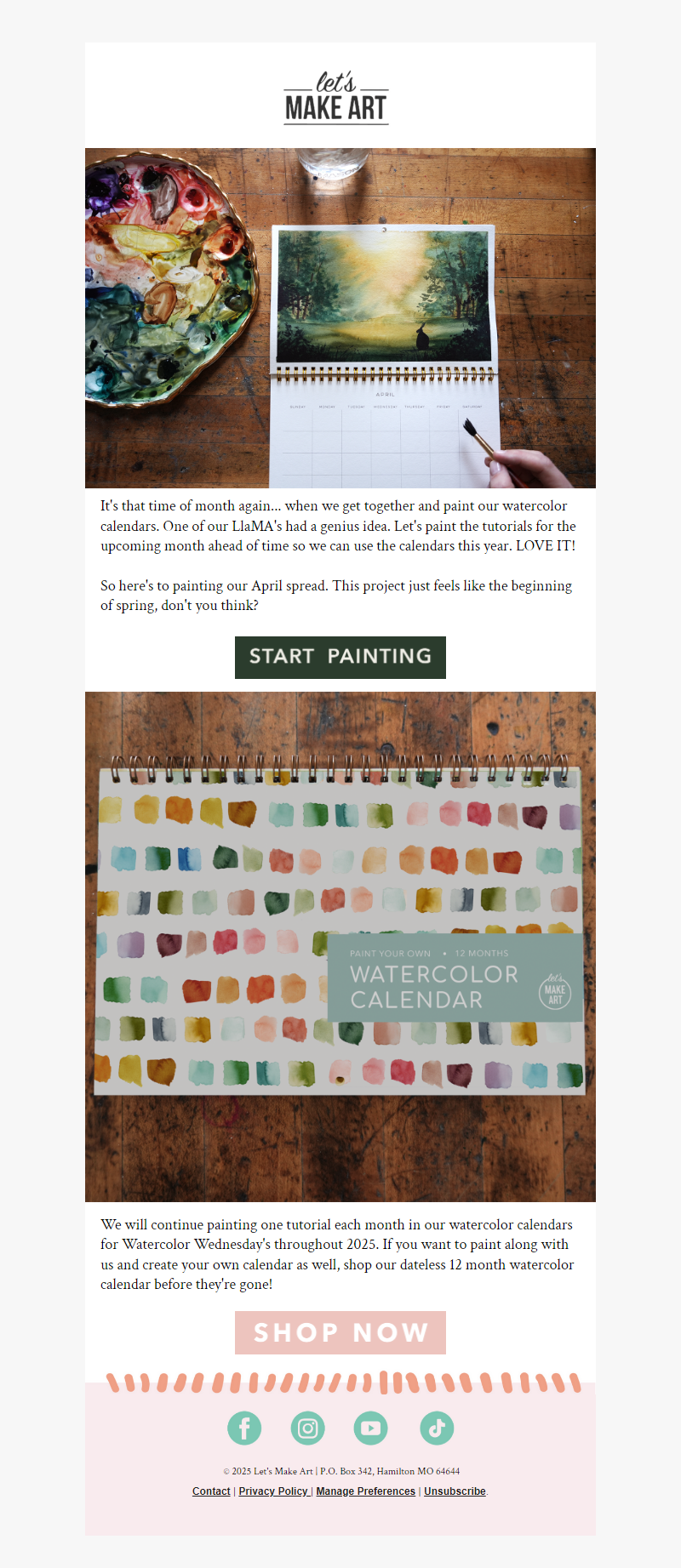The height and width of the screenshot is (1568, 681).
Task: Click round Make Art badge on calendar cover
Action: [554, 990]
